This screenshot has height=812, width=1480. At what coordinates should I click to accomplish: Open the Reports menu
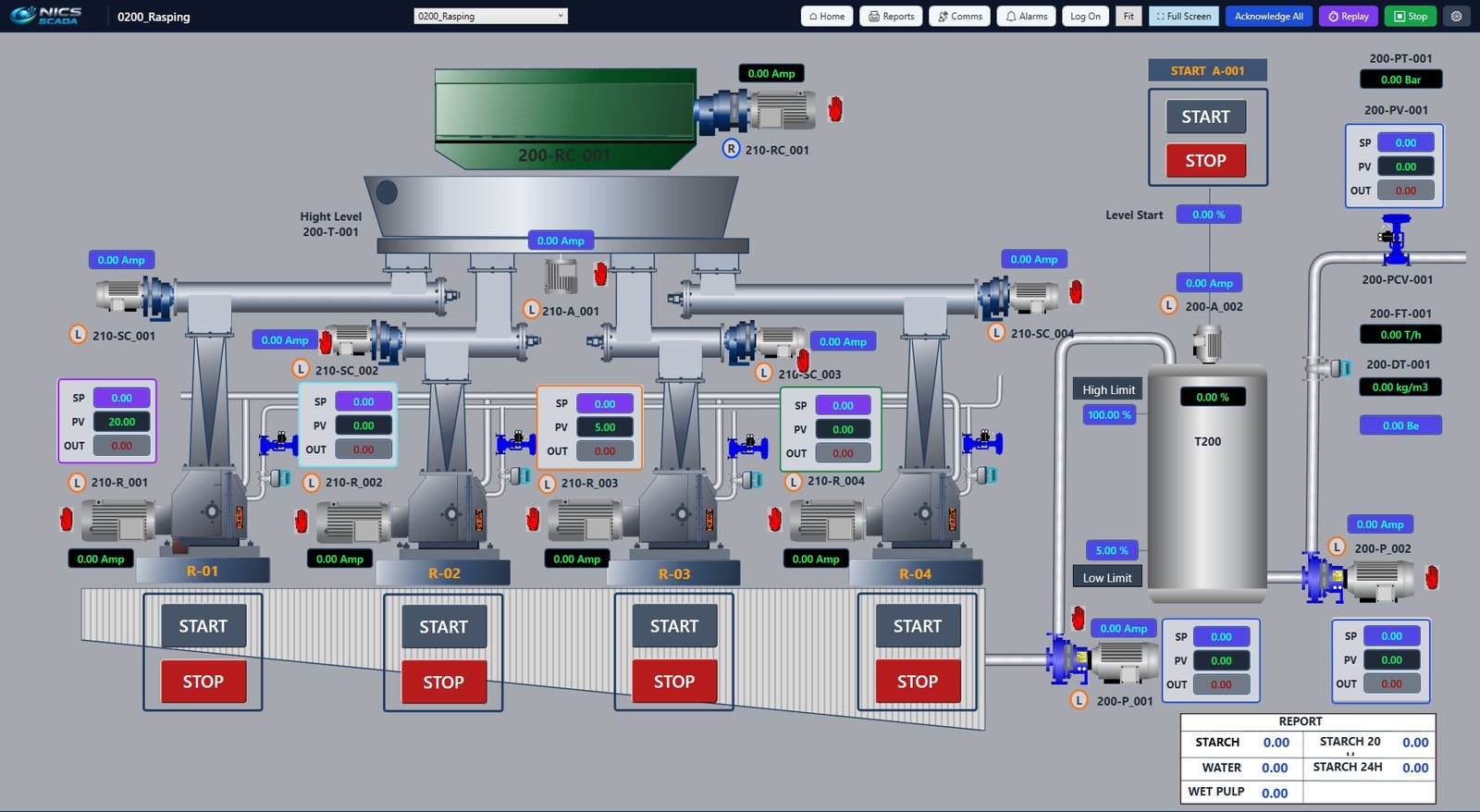click(891, 16)
